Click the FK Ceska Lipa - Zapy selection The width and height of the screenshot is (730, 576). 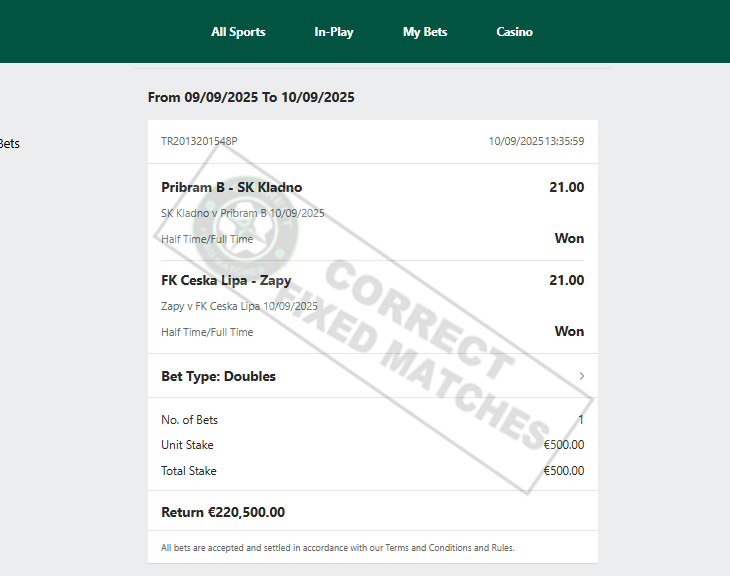(226, 280)
